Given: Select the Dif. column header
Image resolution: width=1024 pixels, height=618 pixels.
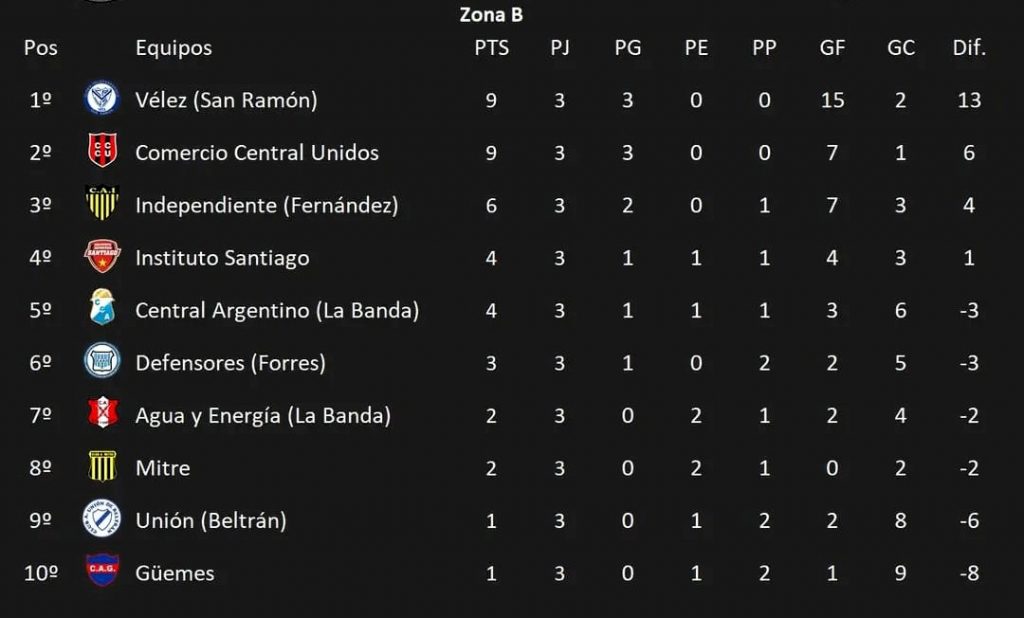Looking at the screenshot, I should [x=969, y=48].
